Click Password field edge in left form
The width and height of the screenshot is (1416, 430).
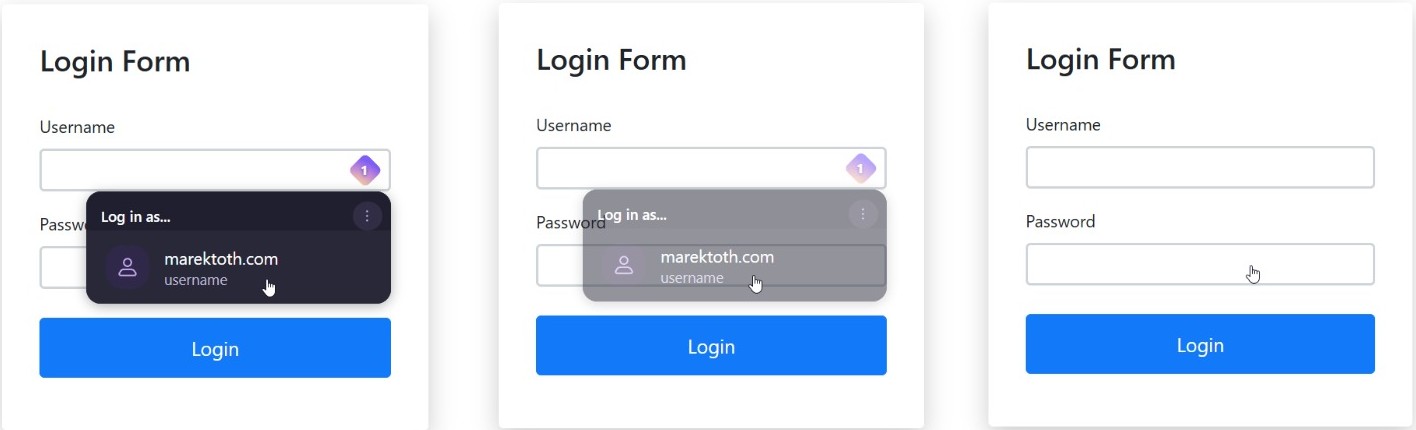click(63, 268)
